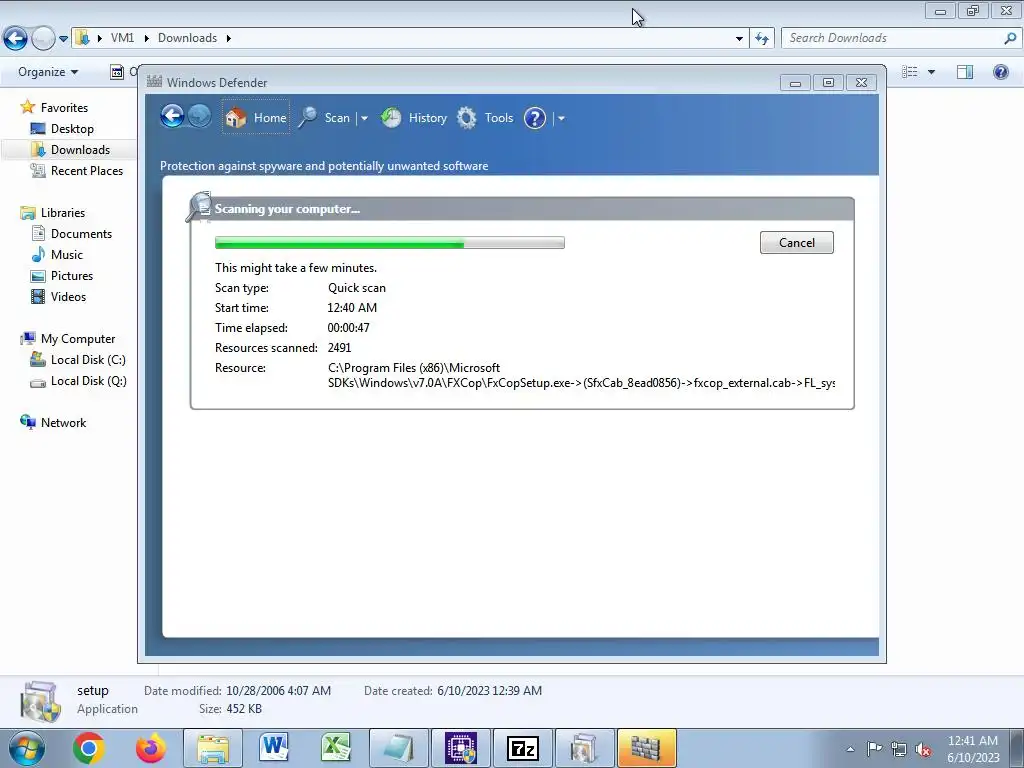Expand the help options dropdown arrow
Image resolution: width=1024 pixels, height=768 pixels.
pyautogui.click(x=561, y=118)
